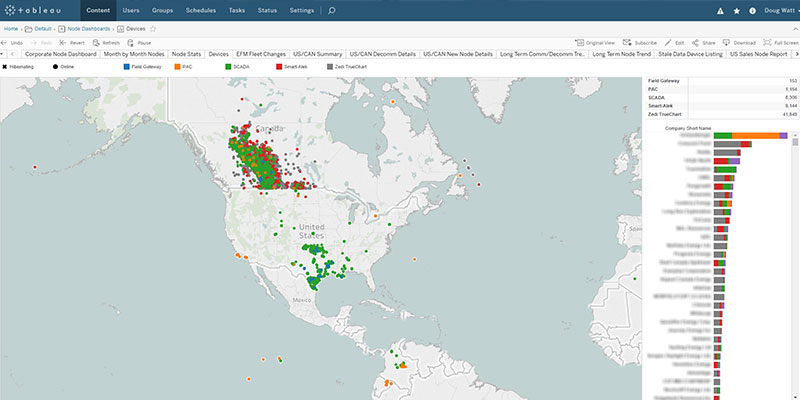Click the Devices view icon in breadcrumb
Viewport: 800px width, 400px height.
tap(120, 29)
